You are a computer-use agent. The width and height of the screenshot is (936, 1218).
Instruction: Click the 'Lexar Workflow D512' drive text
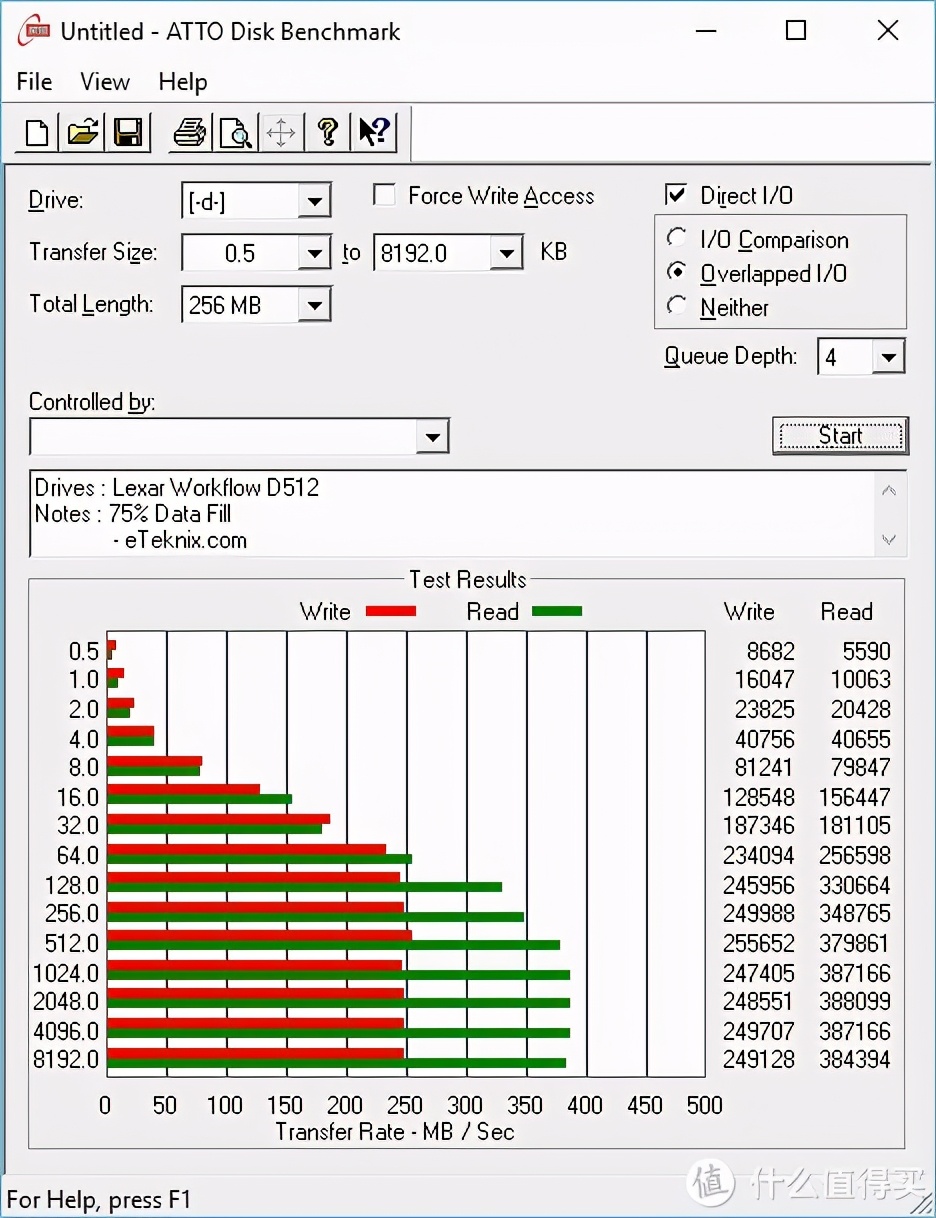click(216, 488)
